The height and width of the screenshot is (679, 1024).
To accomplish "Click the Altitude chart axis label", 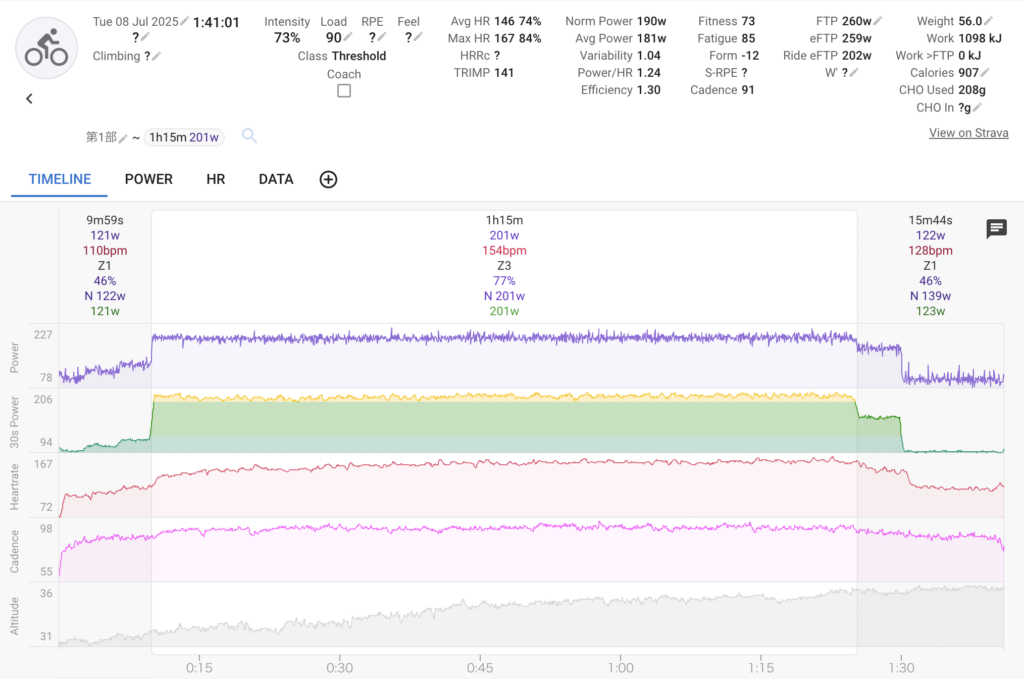I will coord(14,616).
